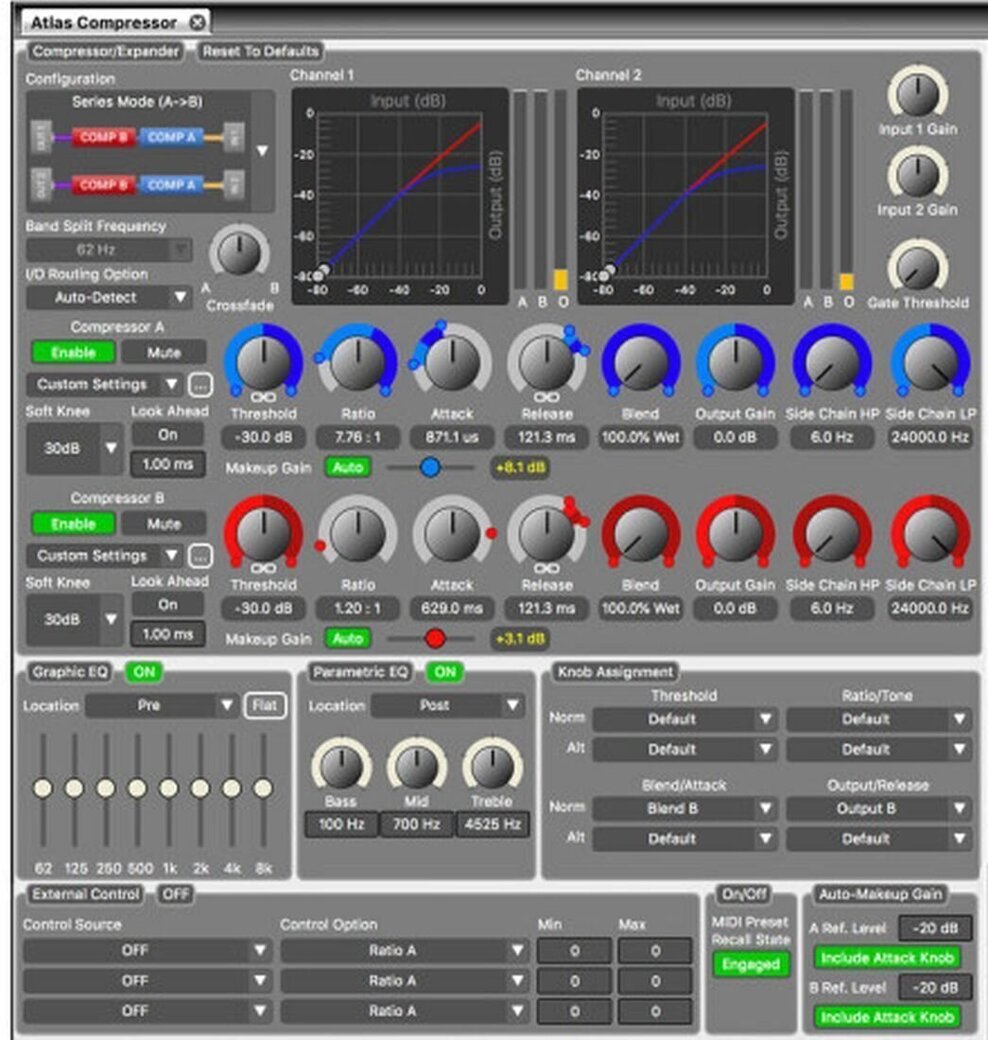Click Compressor A blue Ratio knob

point(358,360)
